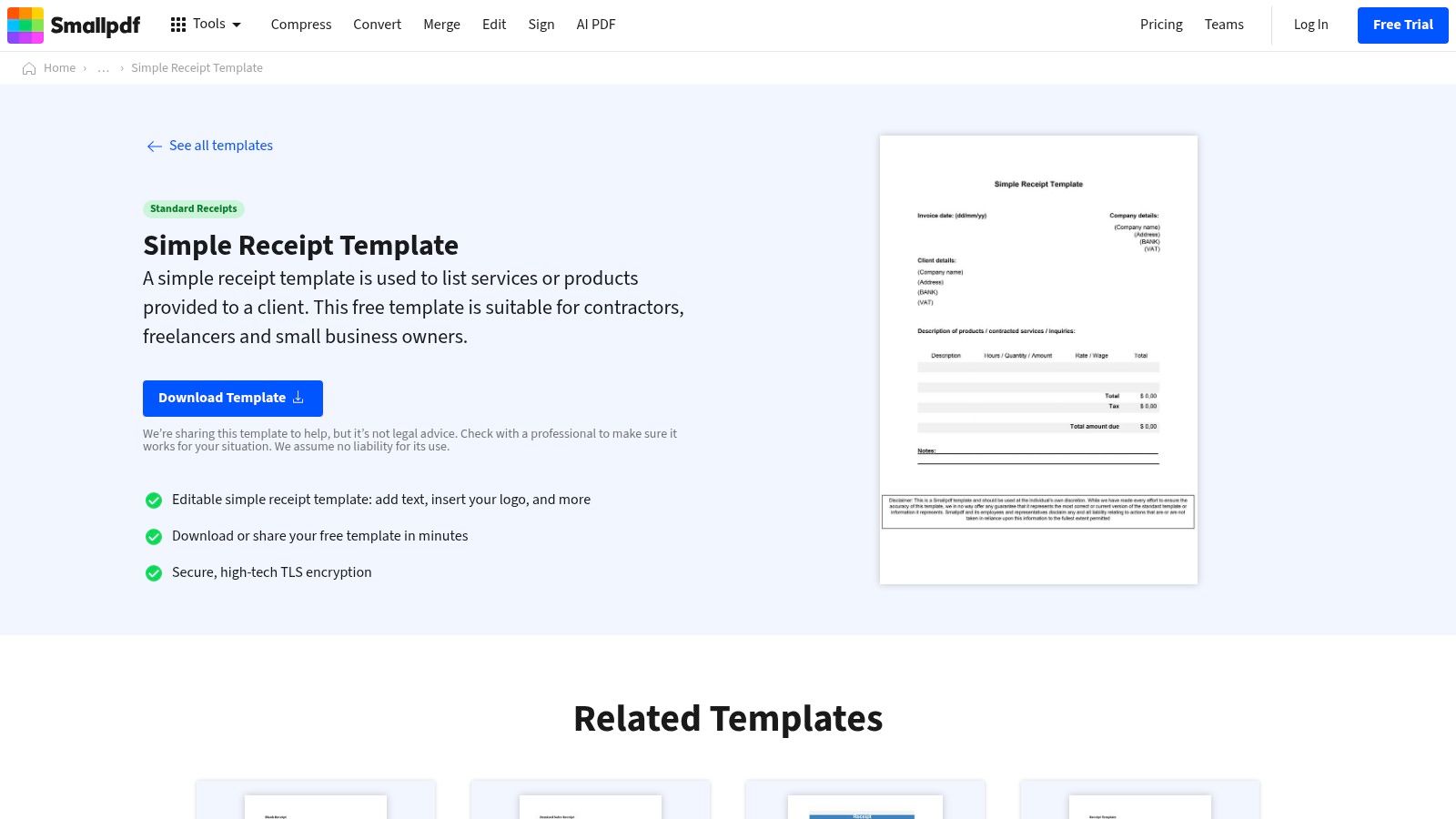
Task: Click the download icon on Download Template button
Action: pos(298,398)
